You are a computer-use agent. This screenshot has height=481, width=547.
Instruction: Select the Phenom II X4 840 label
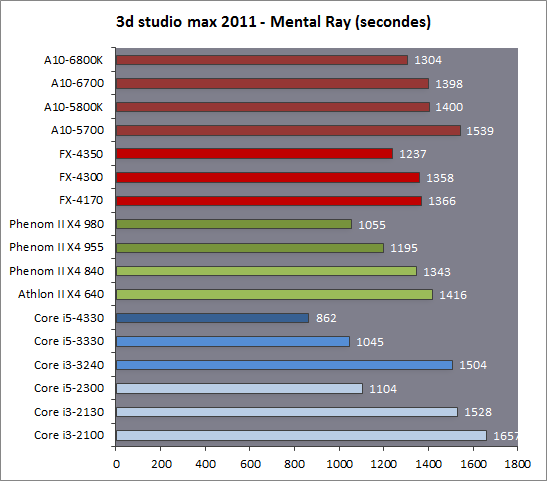[57, 271]
